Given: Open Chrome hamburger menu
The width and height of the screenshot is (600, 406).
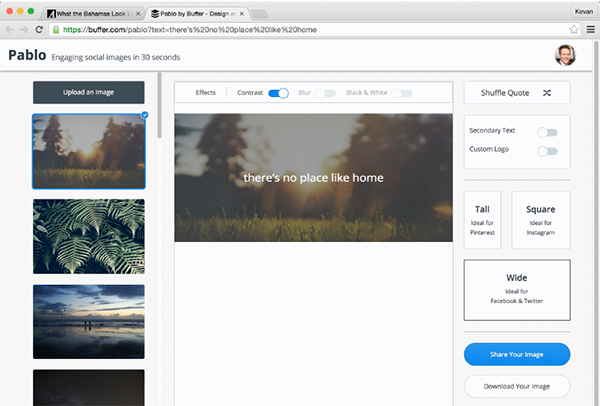Looking at the screenshot, I should pos(590,29).
